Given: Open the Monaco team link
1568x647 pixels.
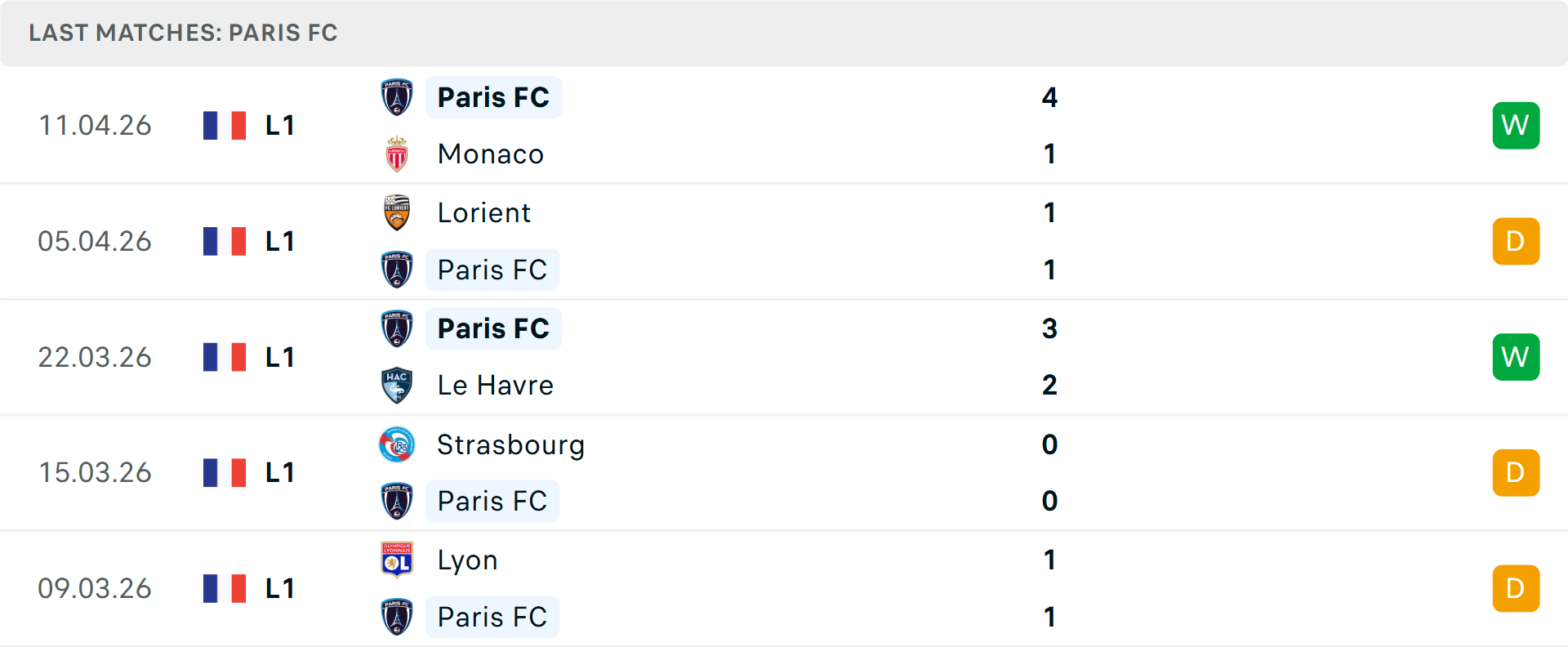Looking at the screenshot, I should 490,154.
